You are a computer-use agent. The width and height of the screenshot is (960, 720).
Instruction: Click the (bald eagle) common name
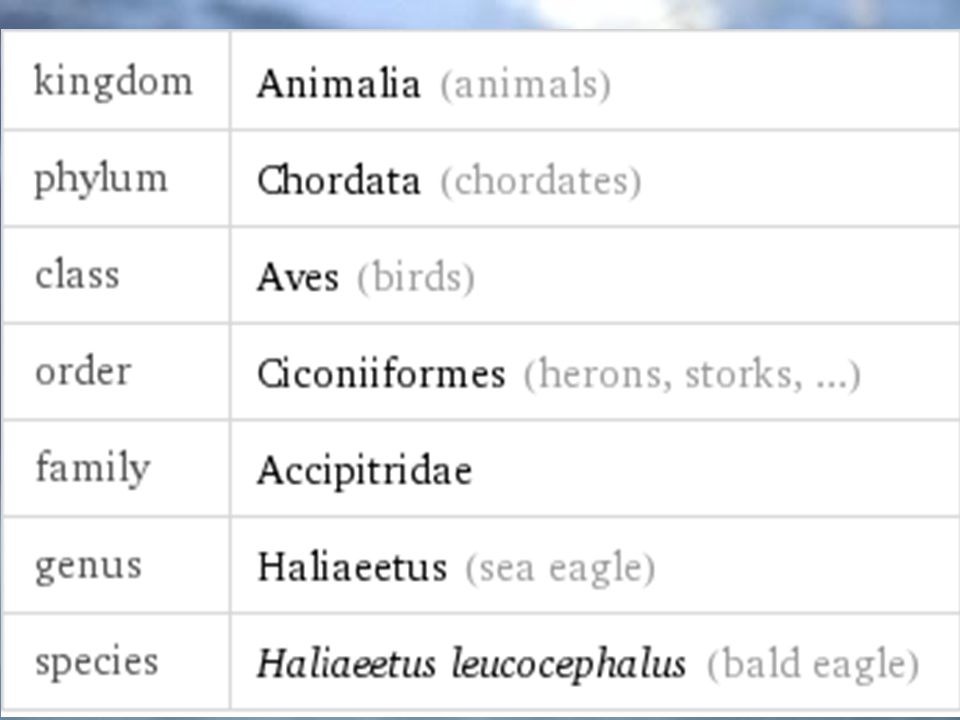coord(813,665)
